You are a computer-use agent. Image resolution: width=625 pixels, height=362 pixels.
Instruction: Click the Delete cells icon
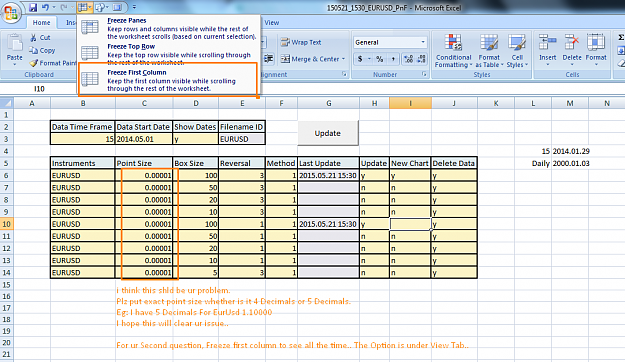(572, 42)
